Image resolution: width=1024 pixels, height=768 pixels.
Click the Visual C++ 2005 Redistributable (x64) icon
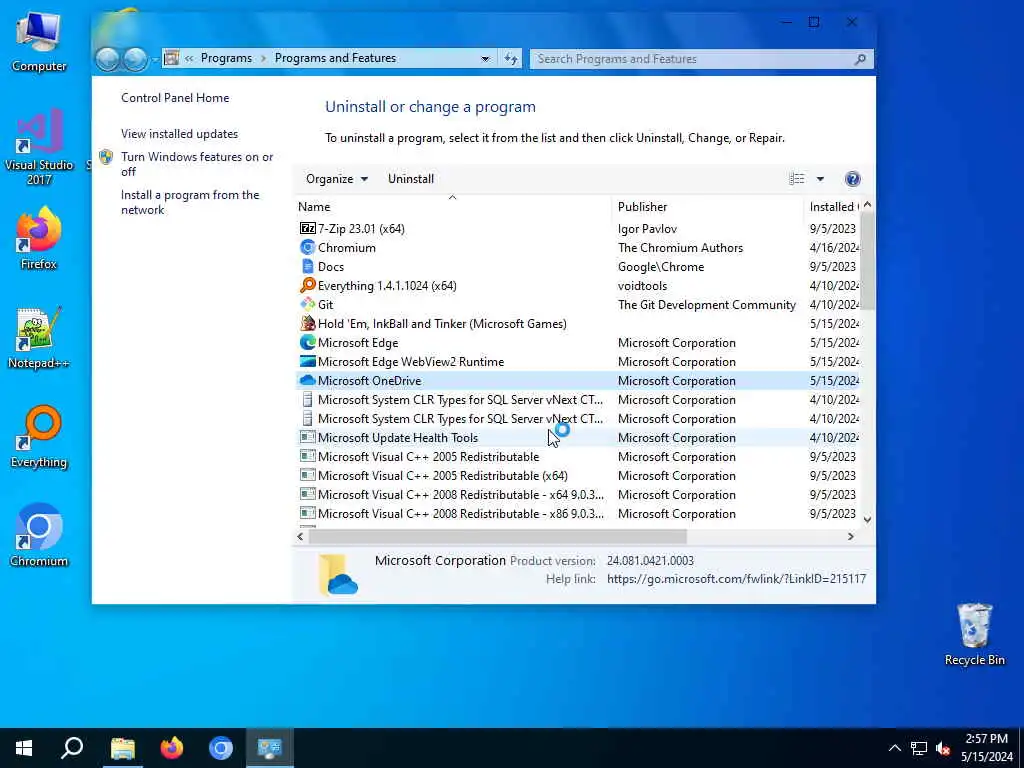(x=307, y=475)
